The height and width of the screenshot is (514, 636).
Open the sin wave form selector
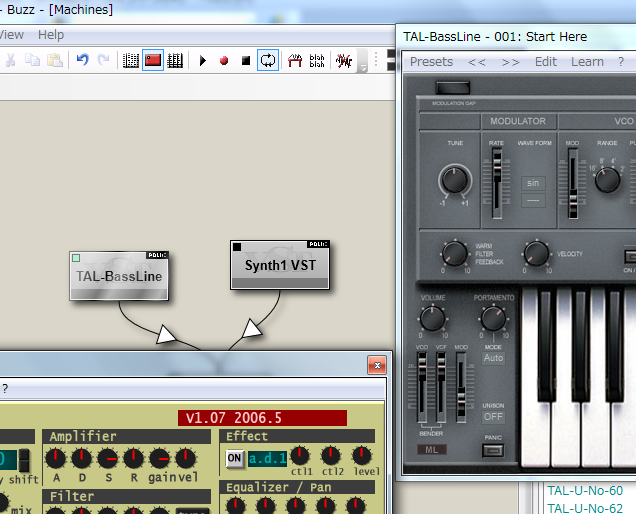(x=533, y=185)
